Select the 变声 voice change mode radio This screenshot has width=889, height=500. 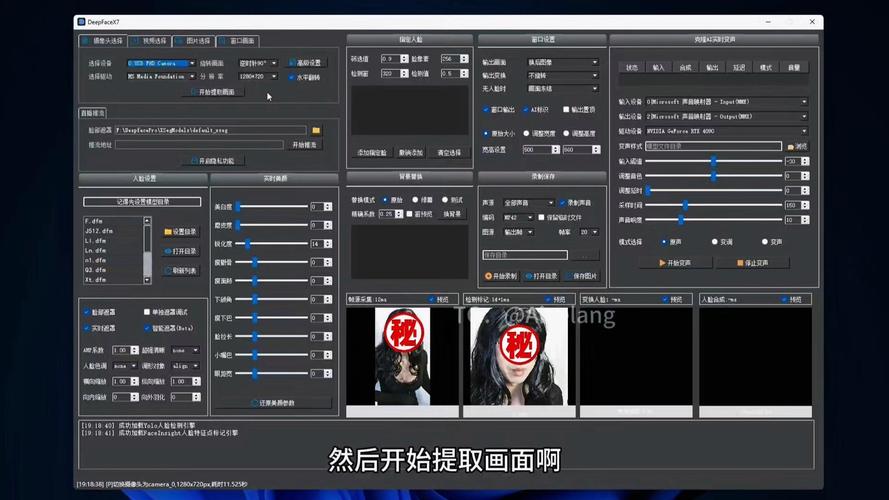[765, 242]
